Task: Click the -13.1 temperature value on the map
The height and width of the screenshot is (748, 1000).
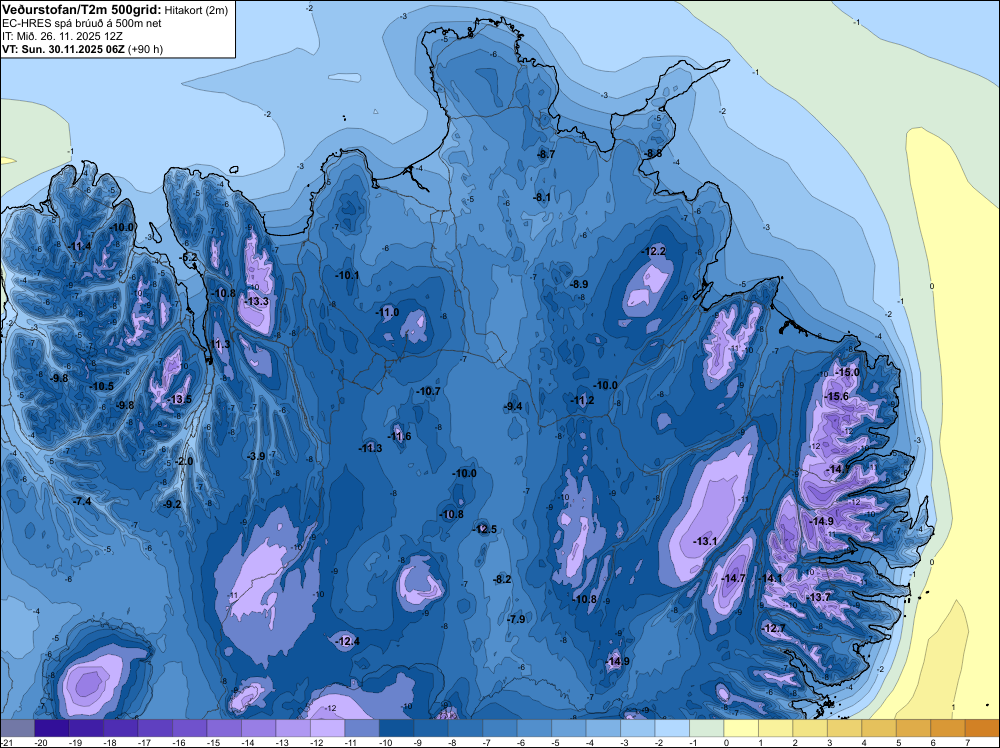Action: [x=705, y=541]
